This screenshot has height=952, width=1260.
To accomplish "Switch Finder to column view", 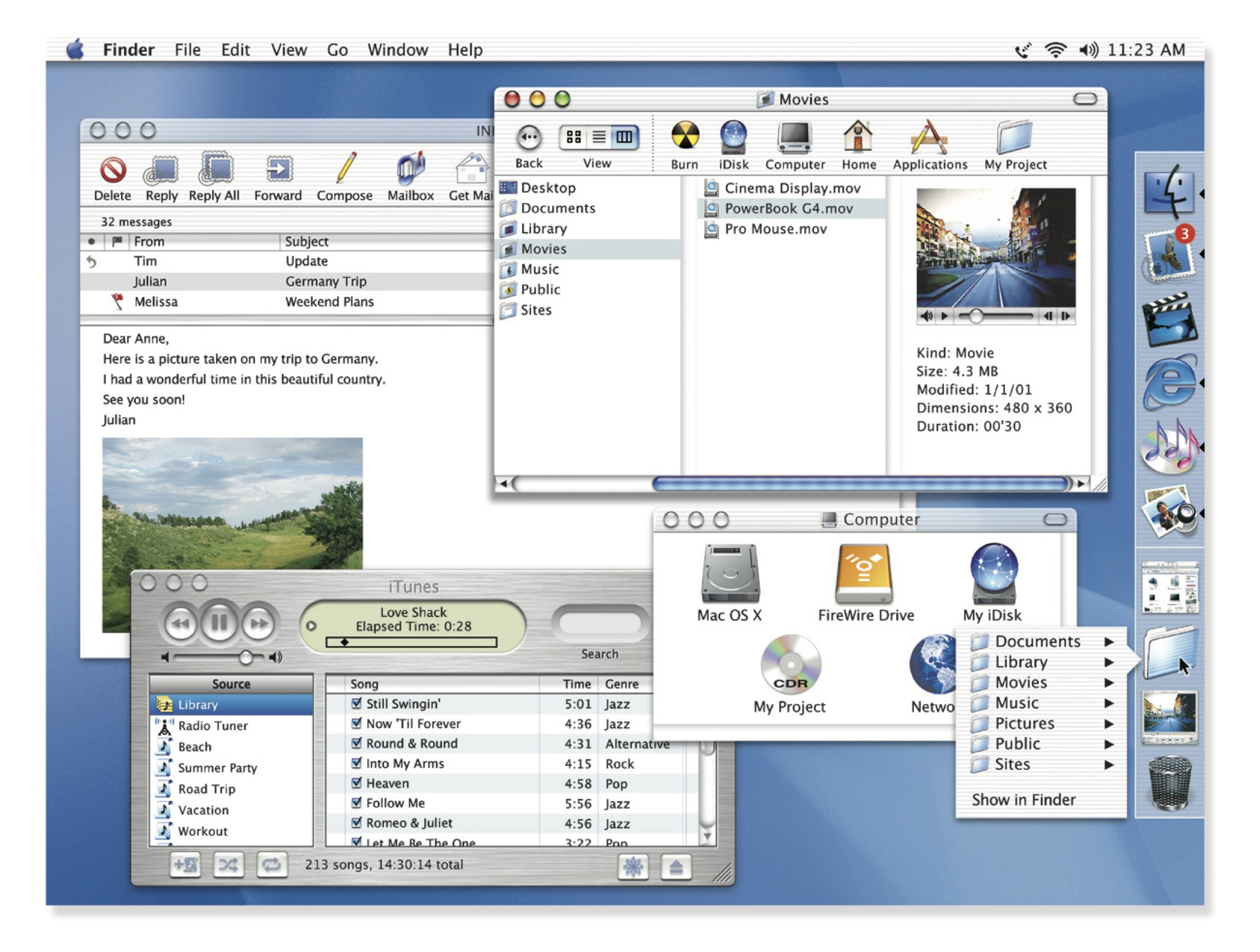I will coord(624,137).
